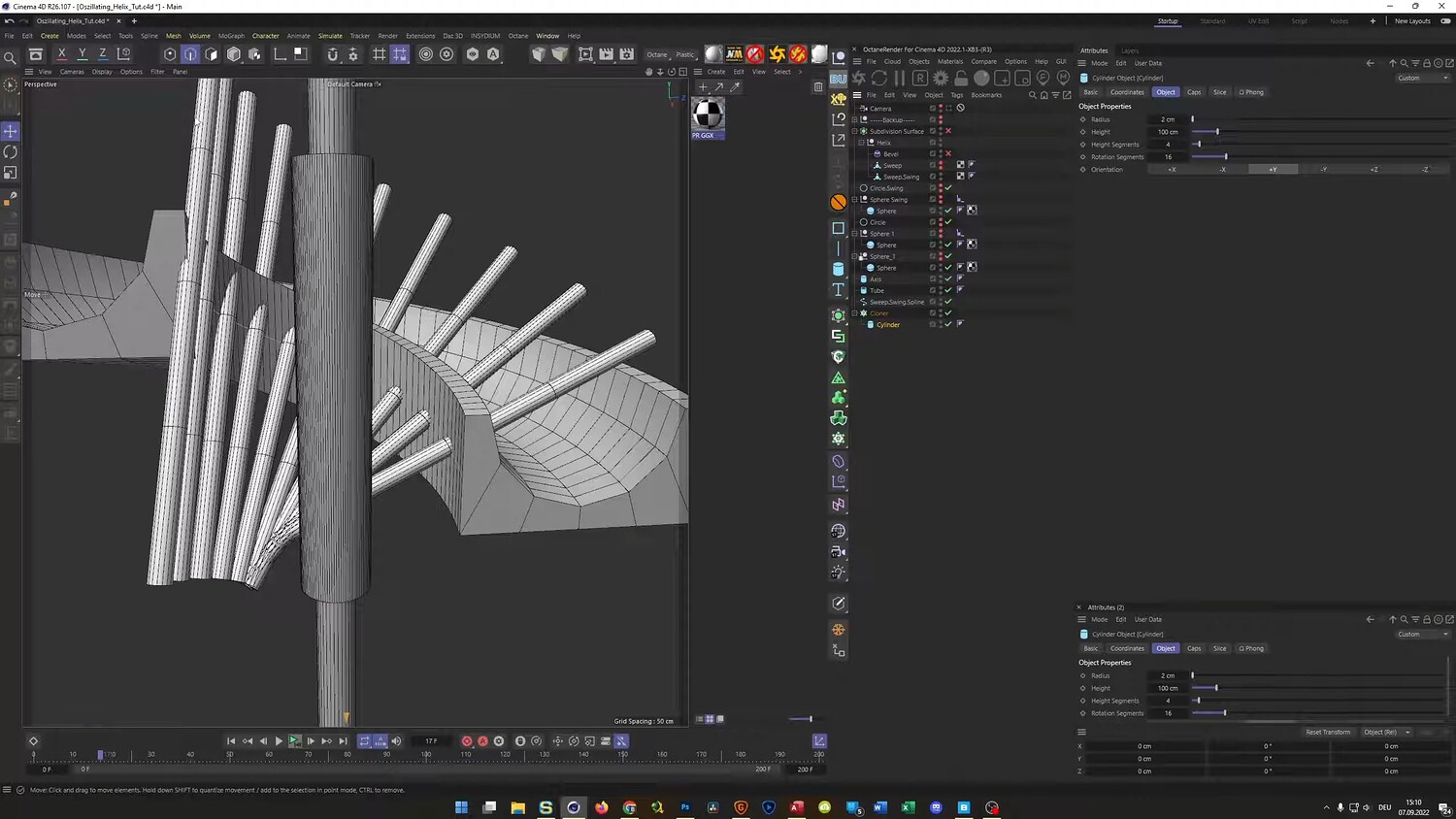Select the Rotate tool in left toolbar
This screenshot has height=819, width=1456.
click(11, 152)
